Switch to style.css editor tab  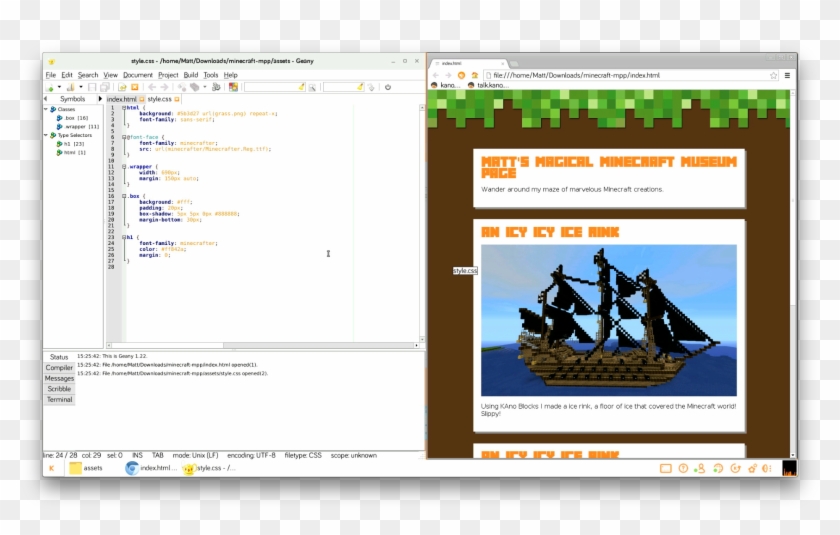point(163,99)
